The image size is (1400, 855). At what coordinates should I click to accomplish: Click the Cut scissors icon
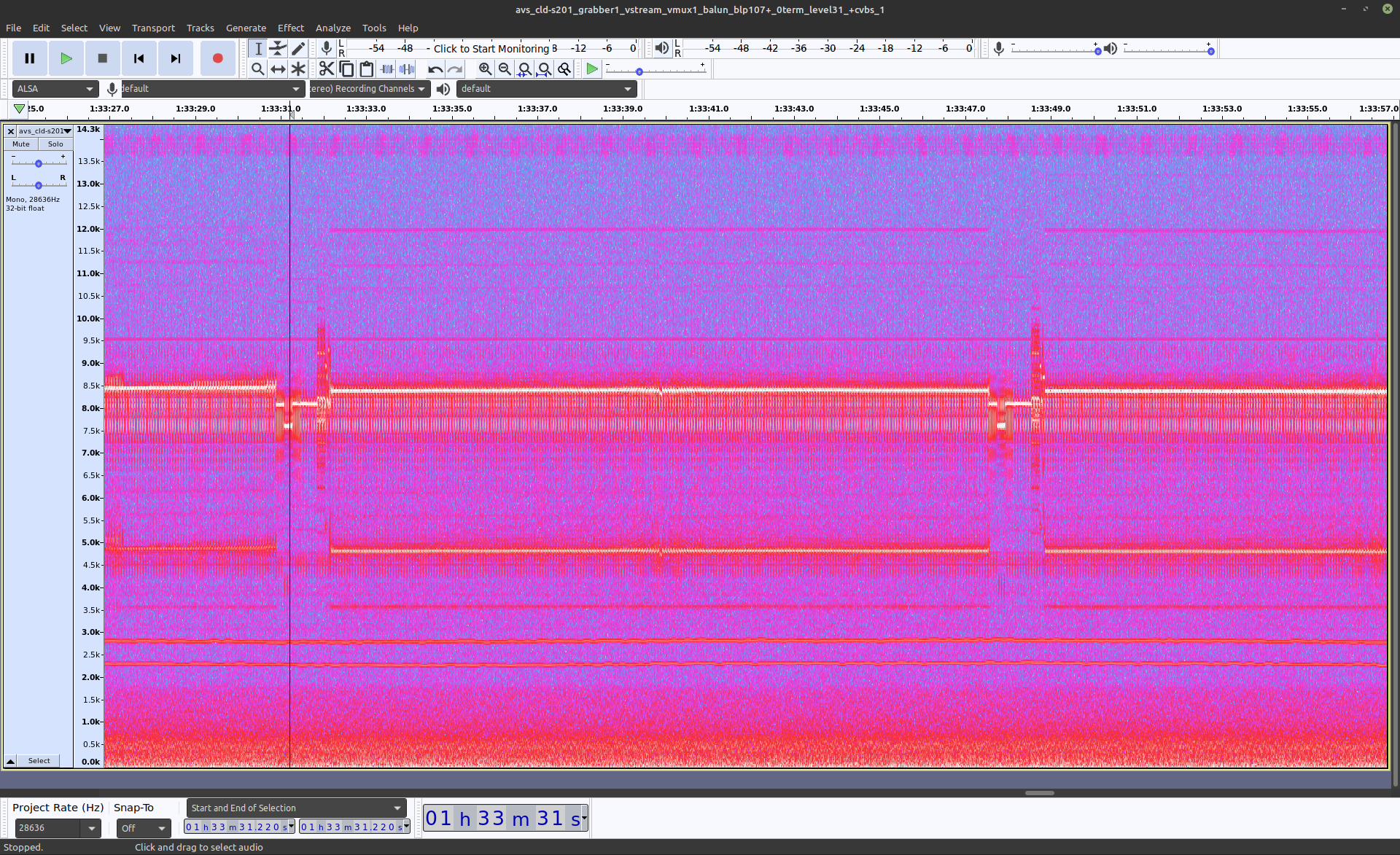[326, 69]
